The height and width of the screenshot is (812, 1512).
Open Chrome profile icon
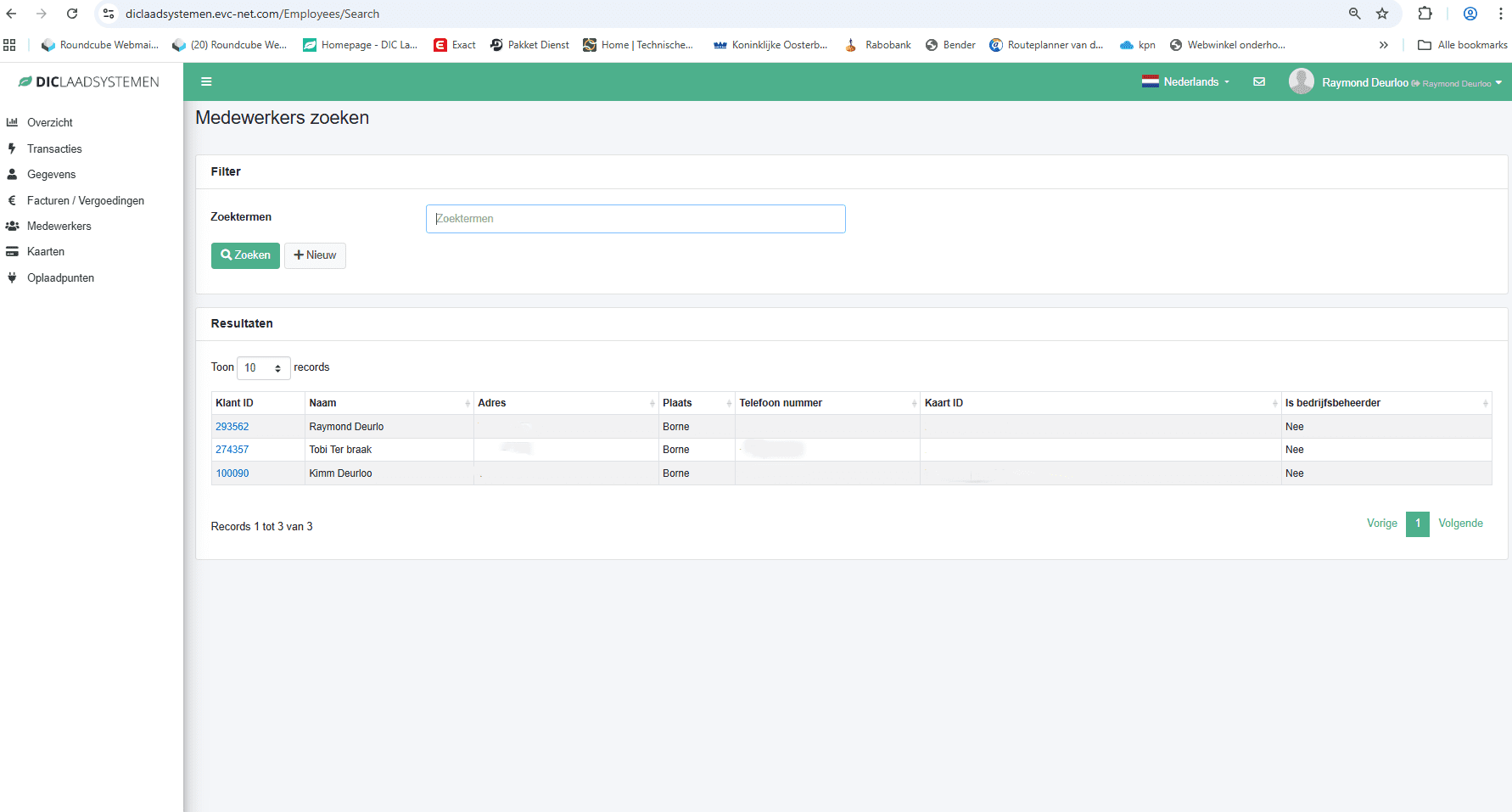point(1470,14)
